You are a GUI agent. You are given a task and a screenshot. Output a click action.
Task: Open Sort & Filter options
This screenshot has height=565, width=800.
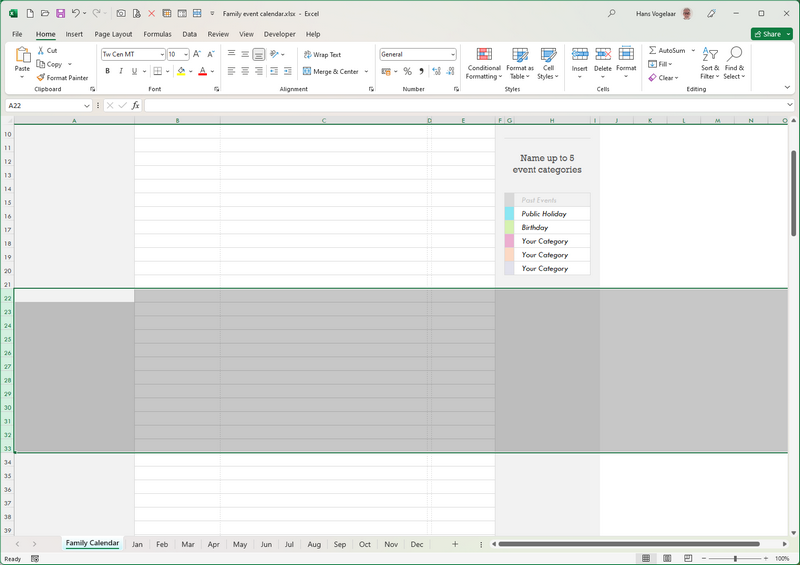point(710,63)
